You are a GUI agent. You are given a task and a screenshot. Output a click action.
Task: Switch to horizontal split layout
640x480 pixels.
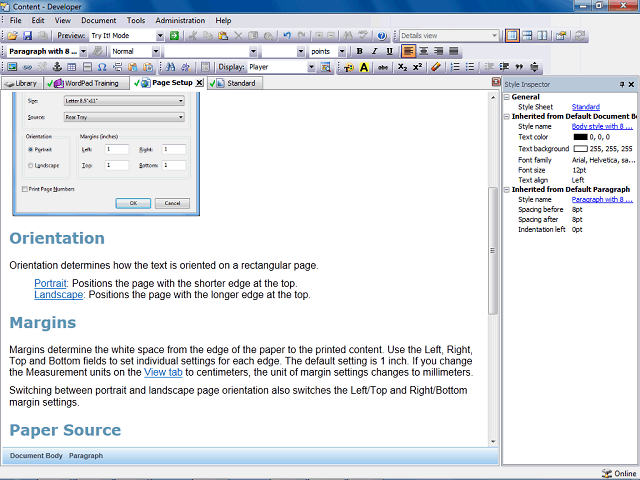(527, 36)
